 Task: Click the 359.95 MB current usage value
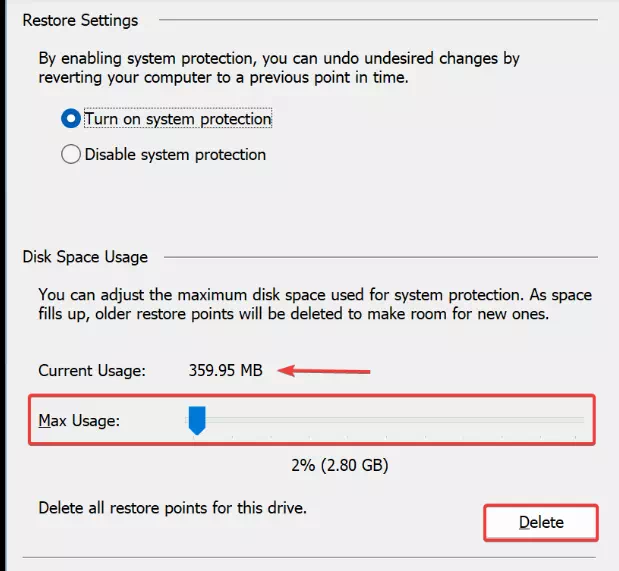pyautogui.click(x=225, y=370)
